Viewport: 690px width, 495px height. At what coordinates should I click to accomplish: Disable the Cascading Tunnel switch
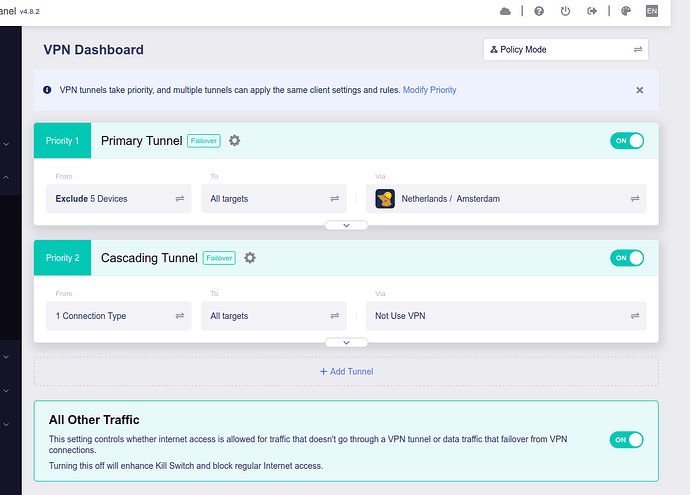click(x=627, y=258)
